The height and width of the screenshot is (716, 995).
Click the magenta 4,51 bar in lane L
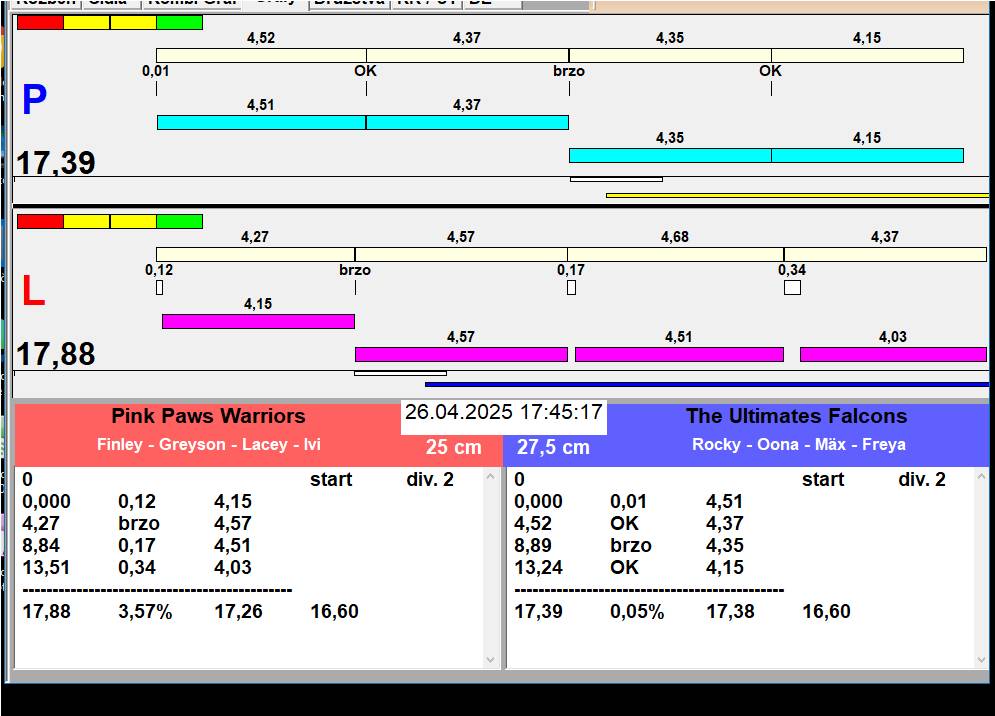click(x=679, y=354)
